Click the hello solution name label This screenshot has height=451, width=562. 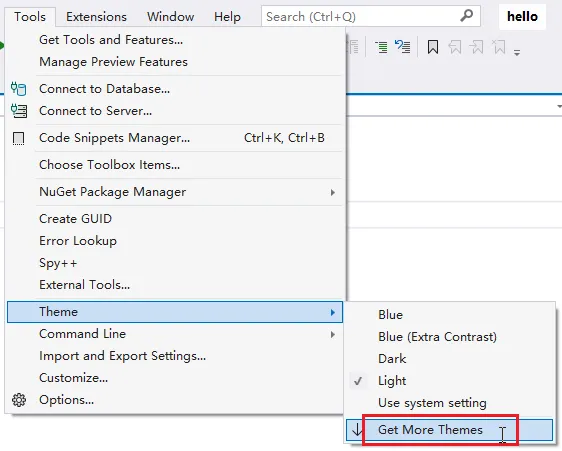click(522, 16)
